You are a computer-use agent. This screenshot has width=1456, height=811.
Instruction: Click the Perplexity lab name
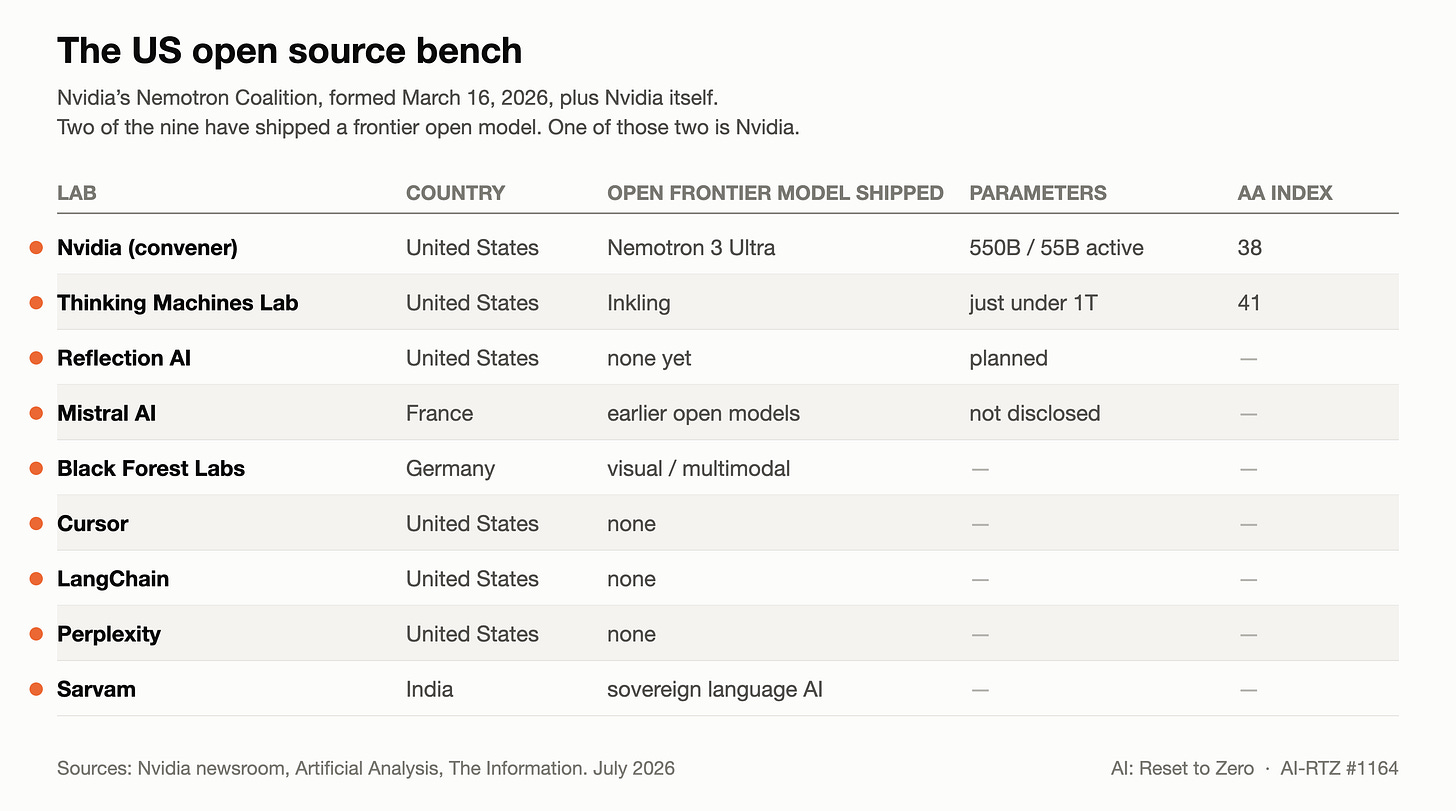[109, 634]
